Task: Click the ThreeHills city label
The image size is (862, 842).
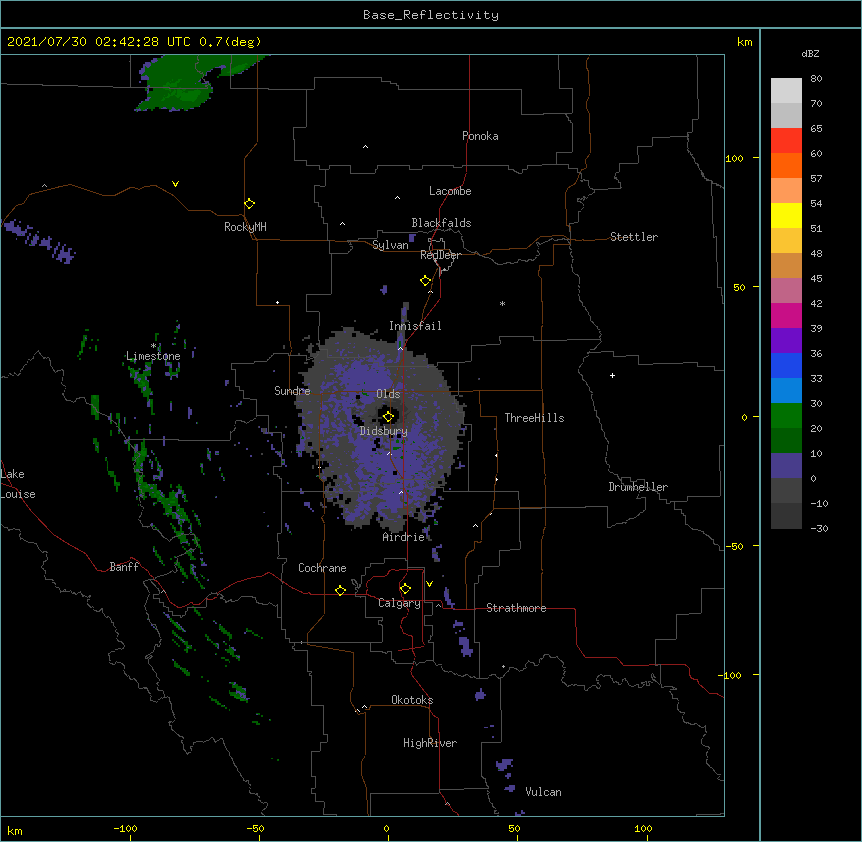Action: click(534, 418)
